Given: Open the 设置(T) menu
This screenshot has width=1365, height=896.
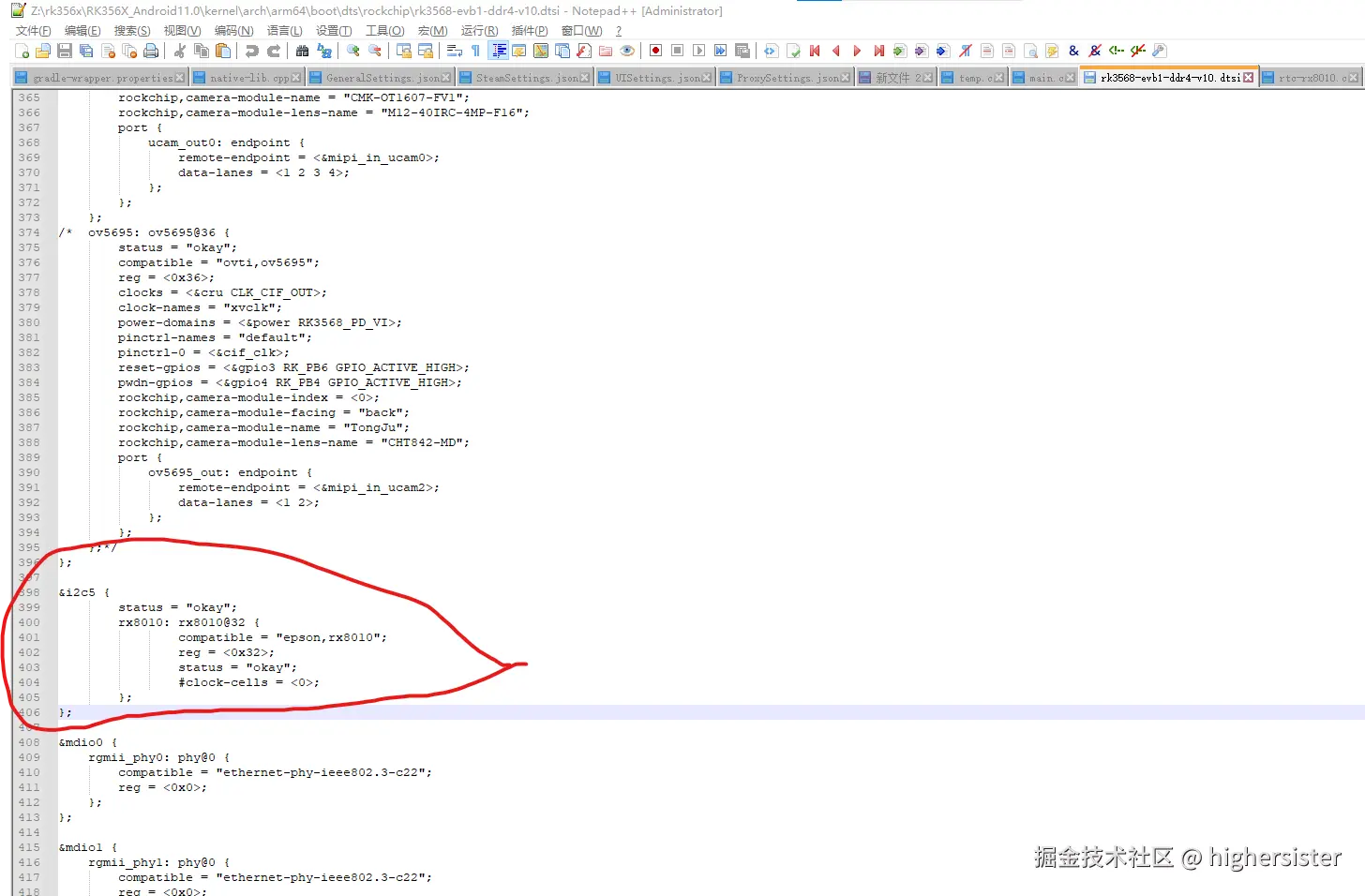Looking at the screenshot, I should coord(334,31).
